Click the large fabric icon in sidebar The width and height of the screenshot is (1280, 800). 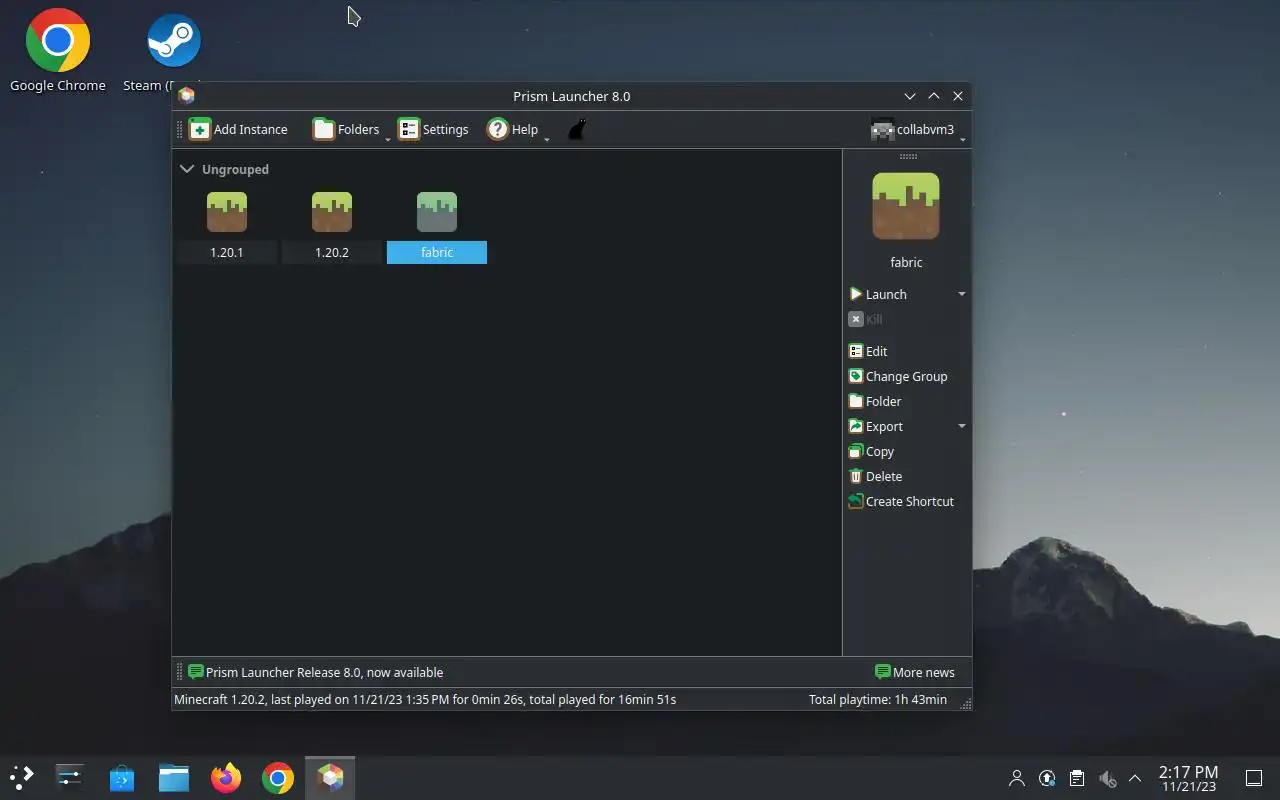[x=906, y=206]
